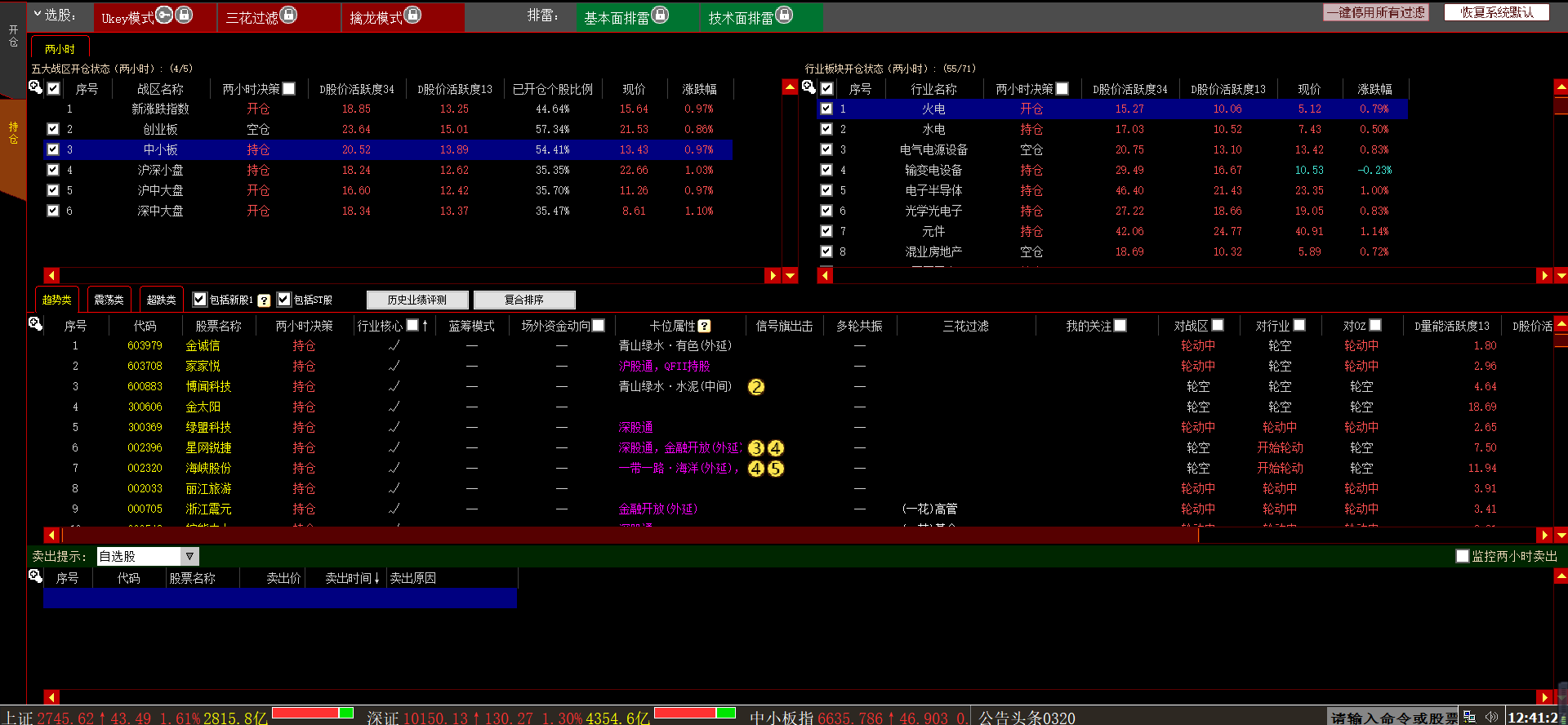Click the lock icon on 基本面排雷
The image size is (1568, 725).
click(660, 16)
